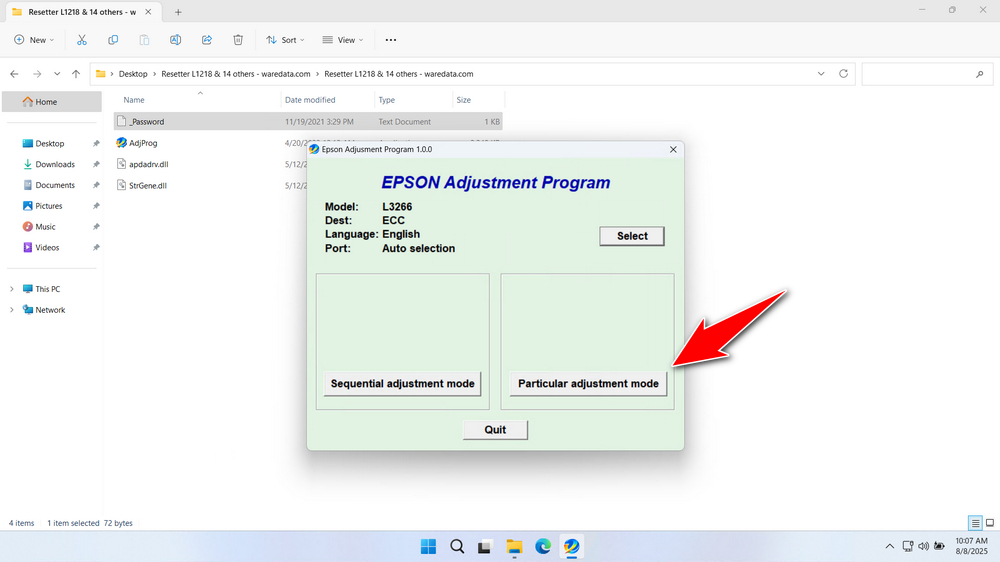1000x562 pixels.
Task: Open Videos in quick access
Action: pyautogui.click(x=47, y=248)
